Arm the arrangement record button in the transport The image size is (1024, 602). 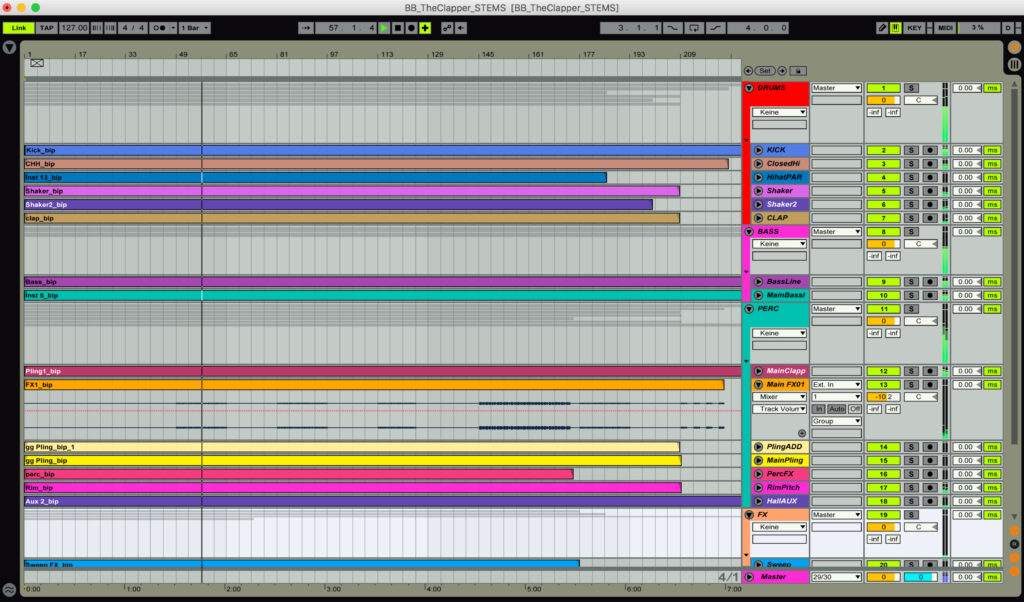click(411, 28)
